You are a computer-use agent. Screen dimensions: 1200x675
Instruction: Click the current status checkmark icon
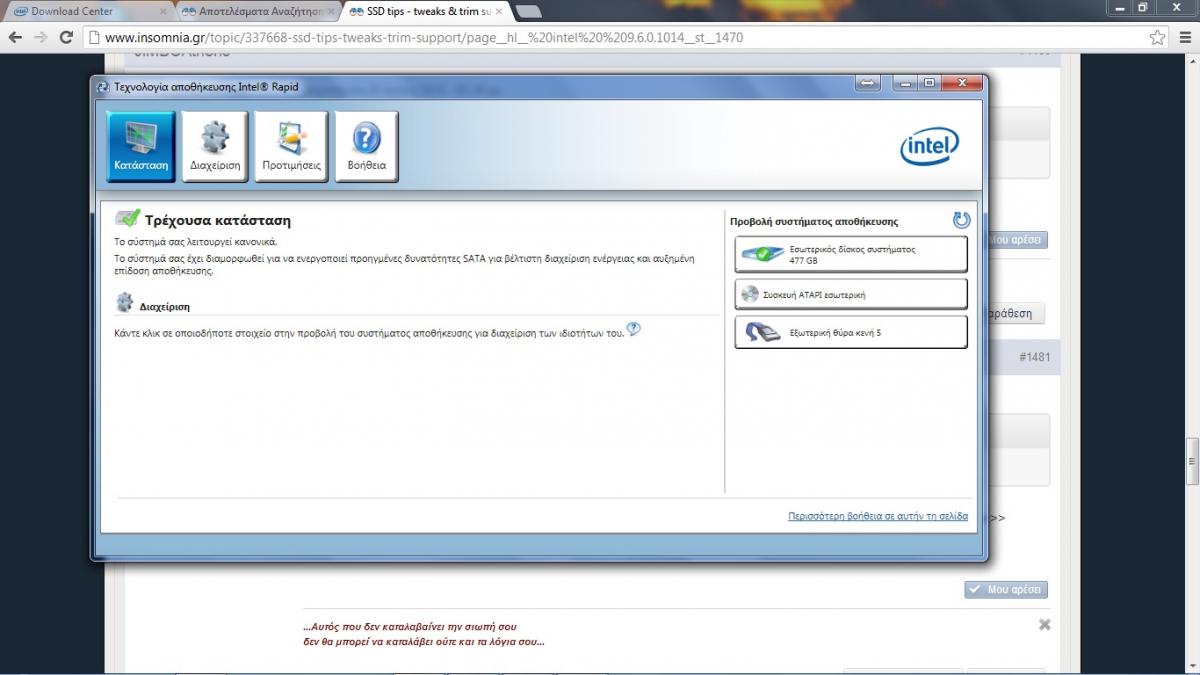127,218
